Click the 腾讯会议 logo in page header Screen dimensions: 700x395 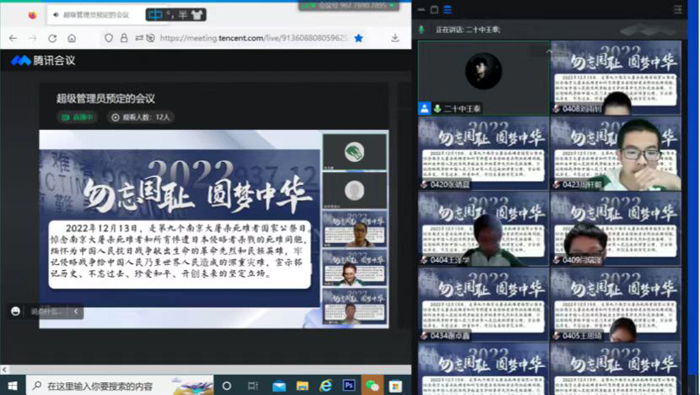coord(43,60)
